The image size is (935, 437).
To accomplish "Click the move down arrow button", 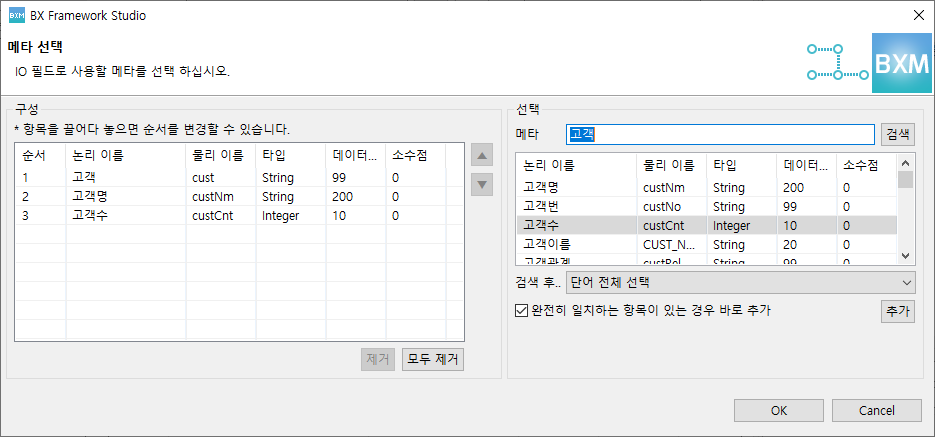I will [x=482, y=184].
